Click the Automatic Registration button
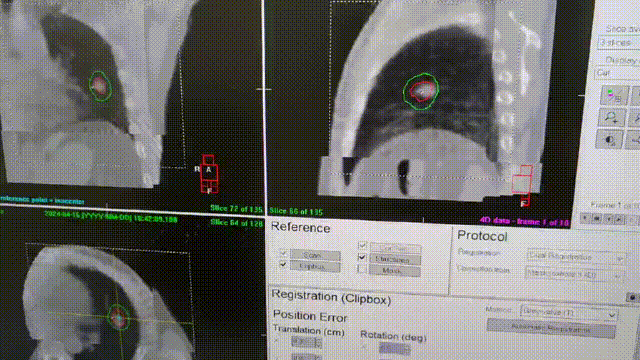 pyautogui.click(x=551, y=328)
